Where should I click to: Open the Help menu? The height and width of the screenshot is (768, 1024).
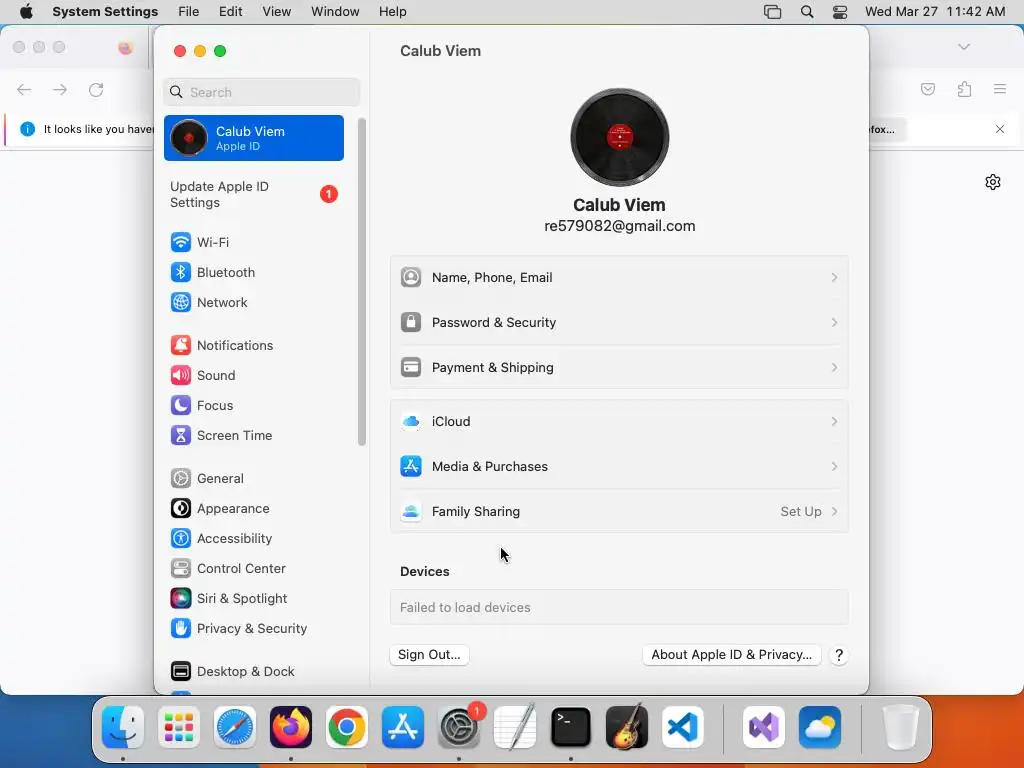(392, 12)
